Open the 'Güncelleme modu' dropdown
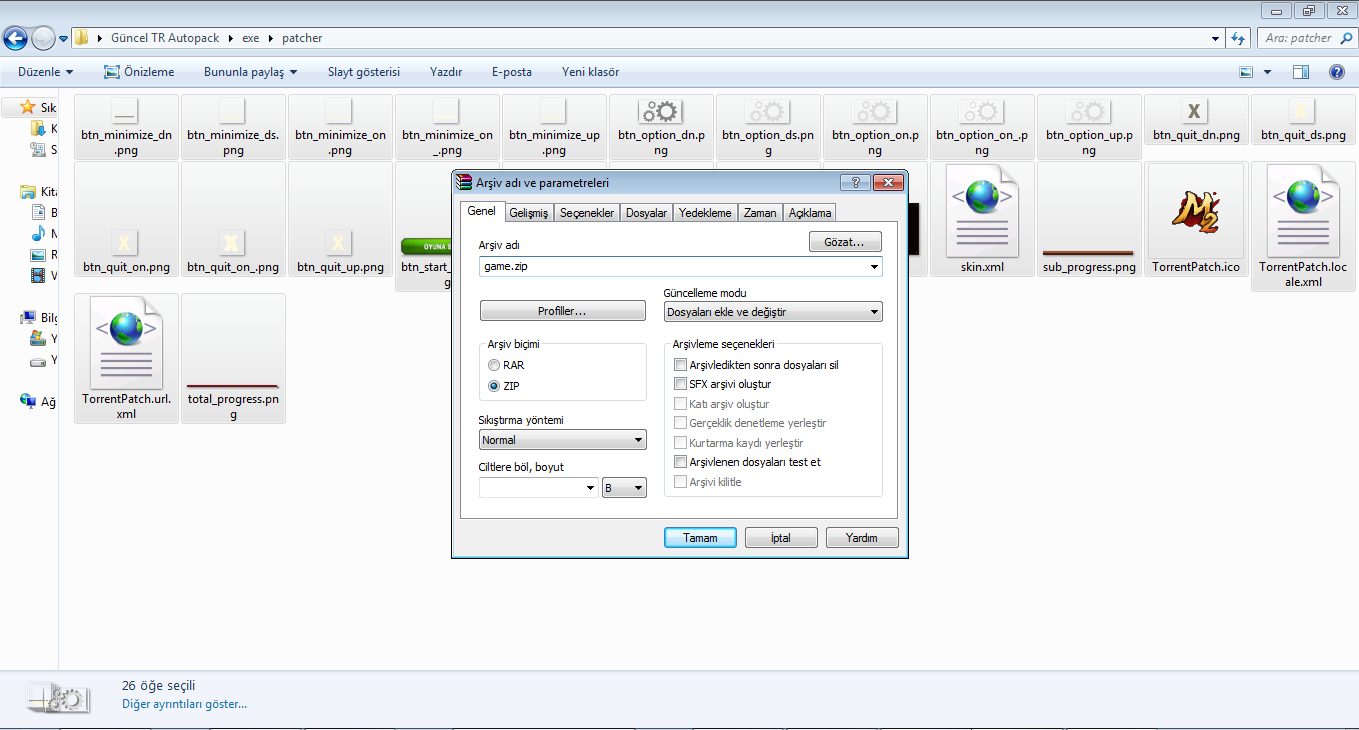Image resolution: width=1359 pixels, height=730 pixels. (773, 312)
